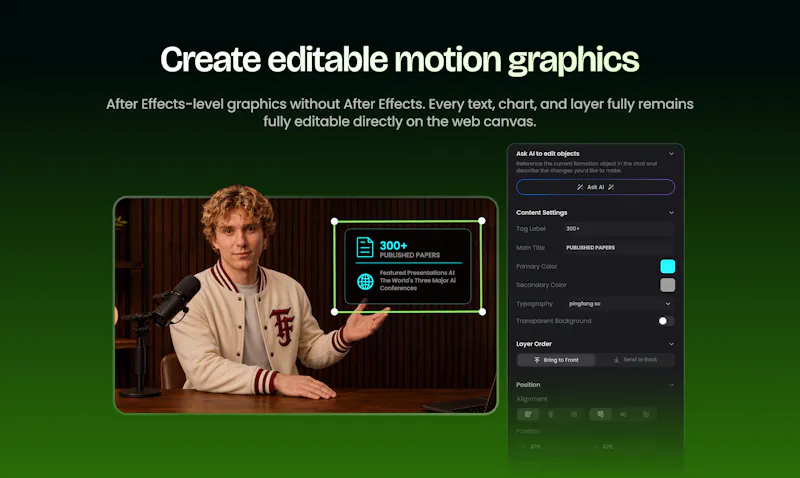The height and width of the screenshot is (478, 800).
Task: Click the Ask AI button
Action: point(595,187)
